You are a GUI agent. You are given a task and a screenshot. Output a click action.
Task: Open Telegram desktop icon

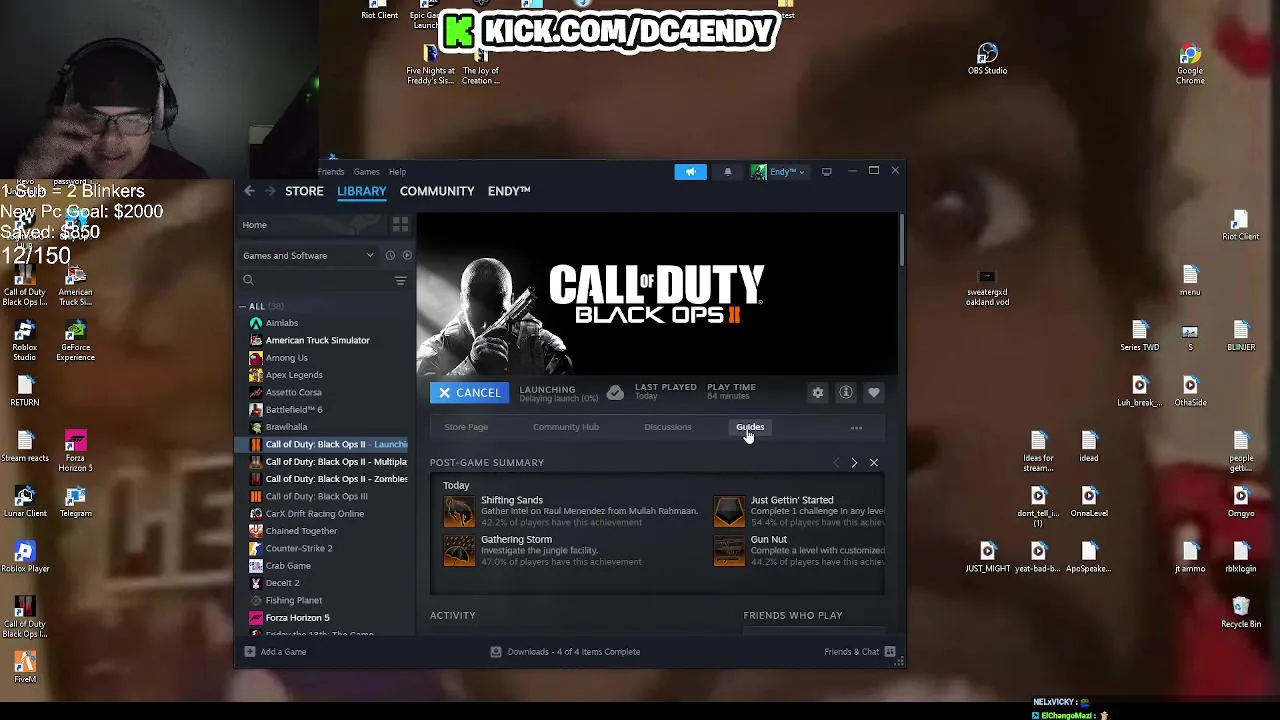75,502
